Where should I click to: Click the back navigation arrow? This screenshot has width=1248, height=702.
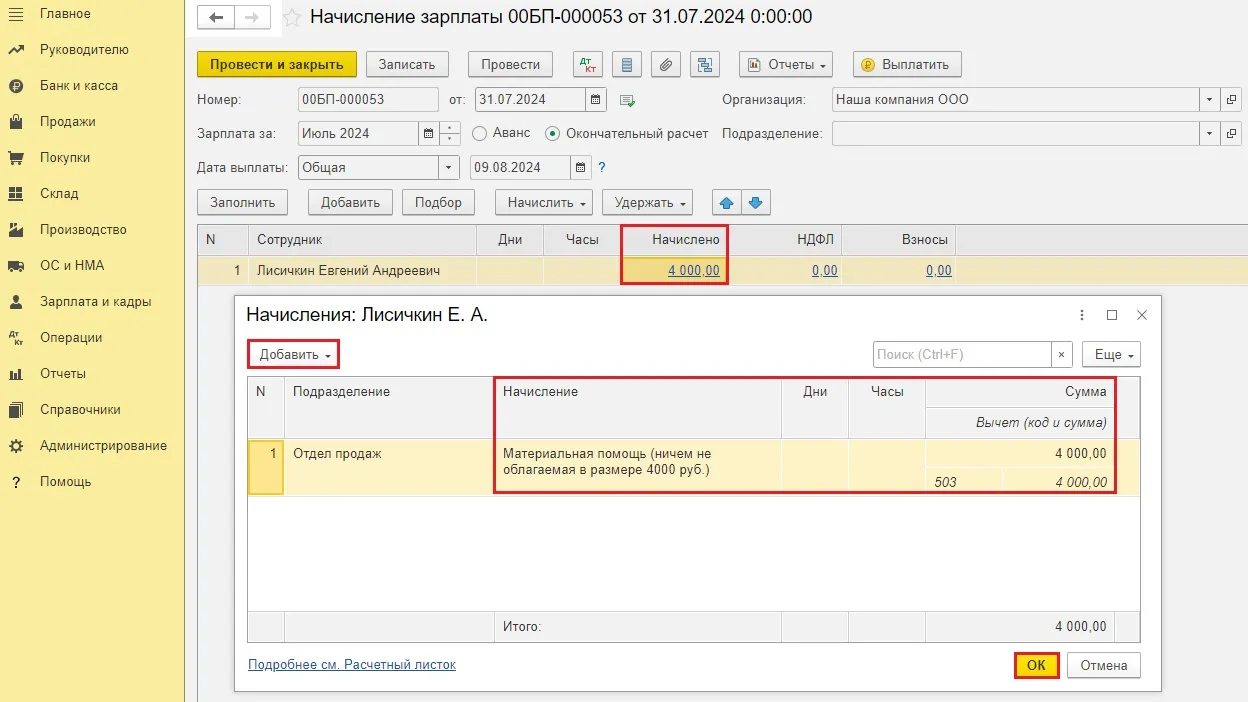(216, 18)
